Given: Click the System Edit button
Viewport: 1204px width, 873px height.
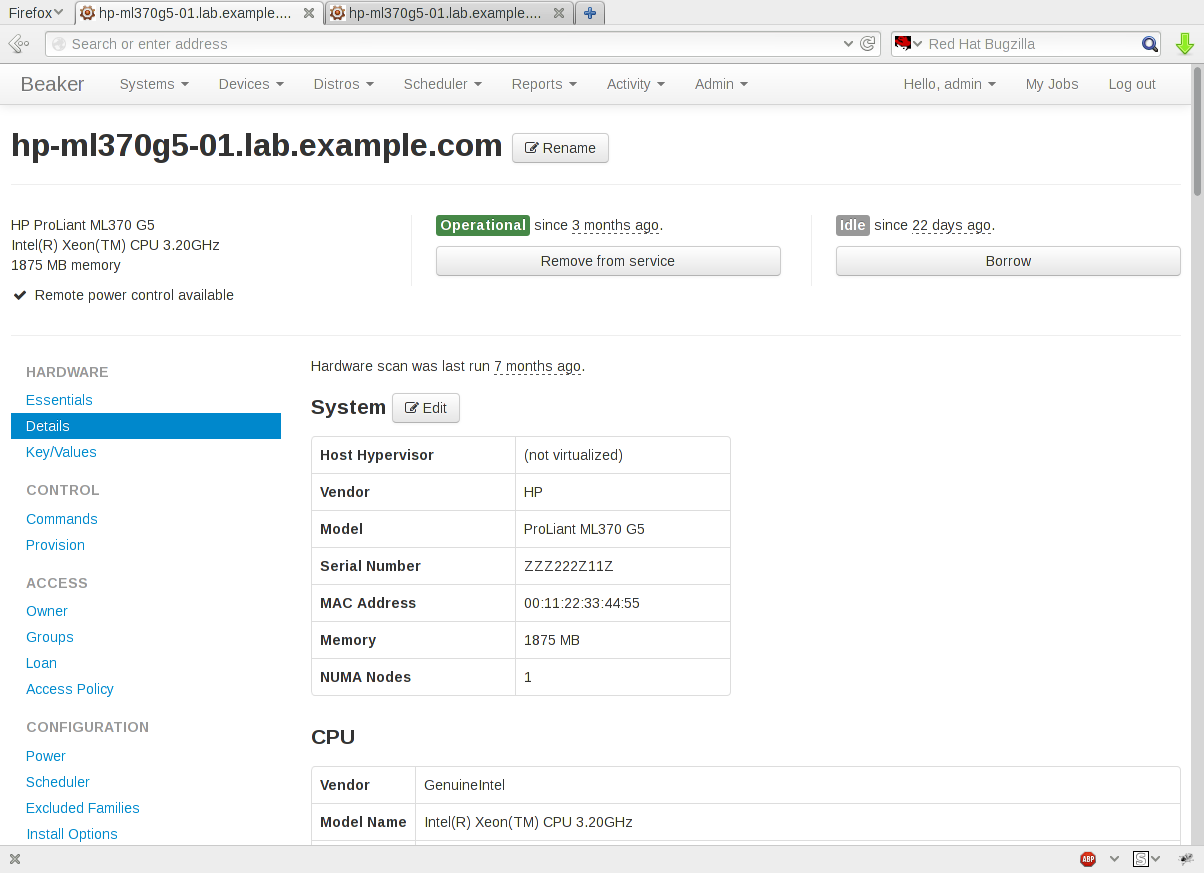Looking at the screenshot, I should 426,408.
